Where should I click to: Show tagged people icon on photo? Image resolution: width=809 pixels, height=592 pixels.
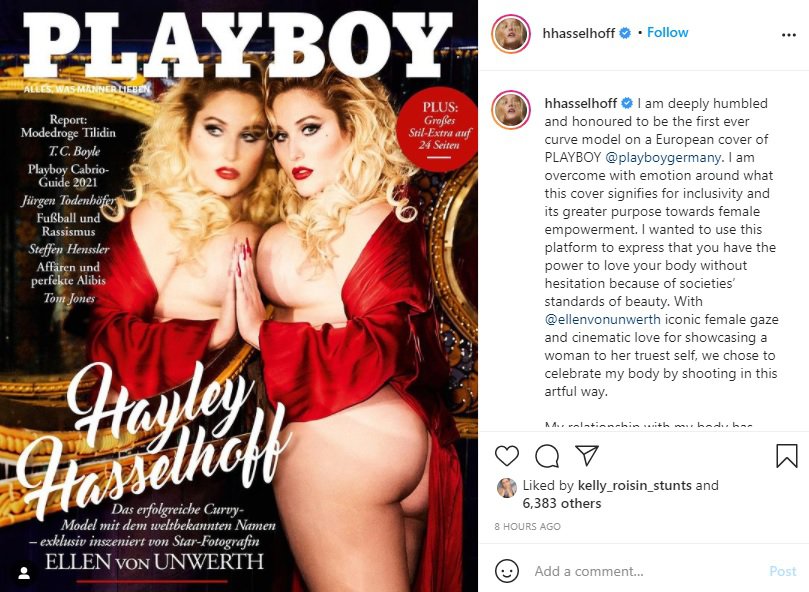(24, 573)
